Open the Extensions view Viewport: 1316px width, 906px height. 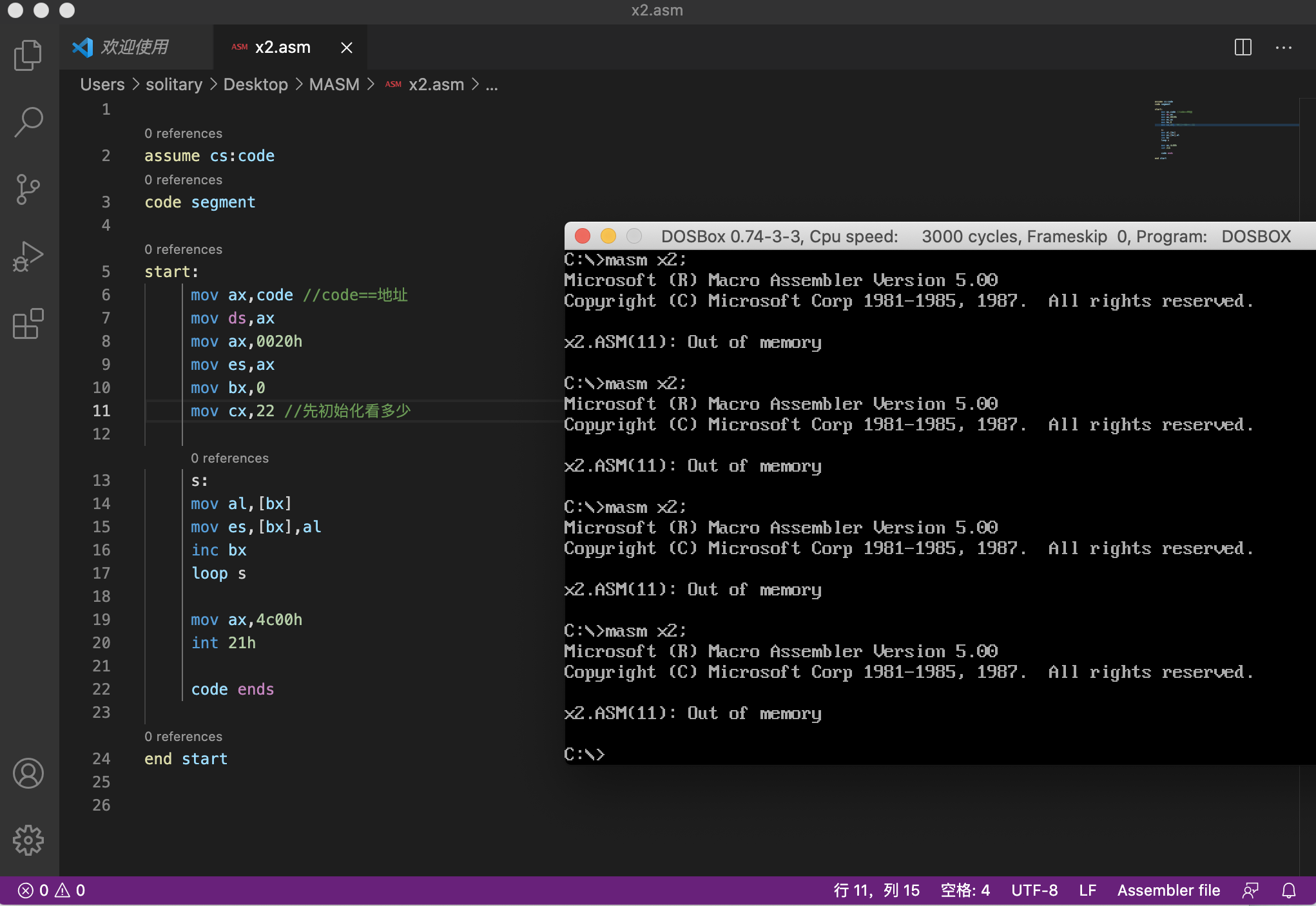28,323
